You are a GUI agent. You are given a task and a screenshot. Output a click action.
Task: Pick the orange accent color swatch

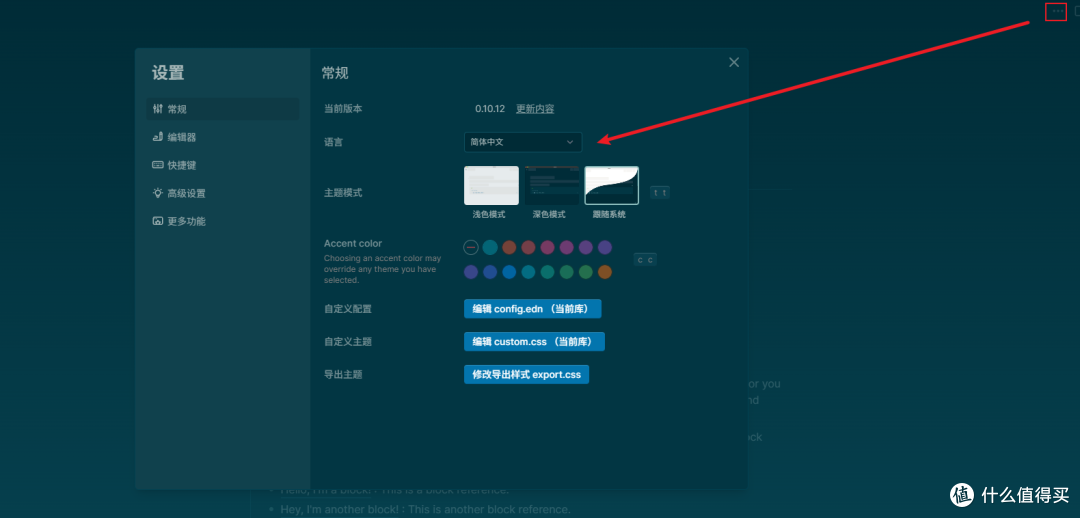pyautogui.click(x=605, y=272)
